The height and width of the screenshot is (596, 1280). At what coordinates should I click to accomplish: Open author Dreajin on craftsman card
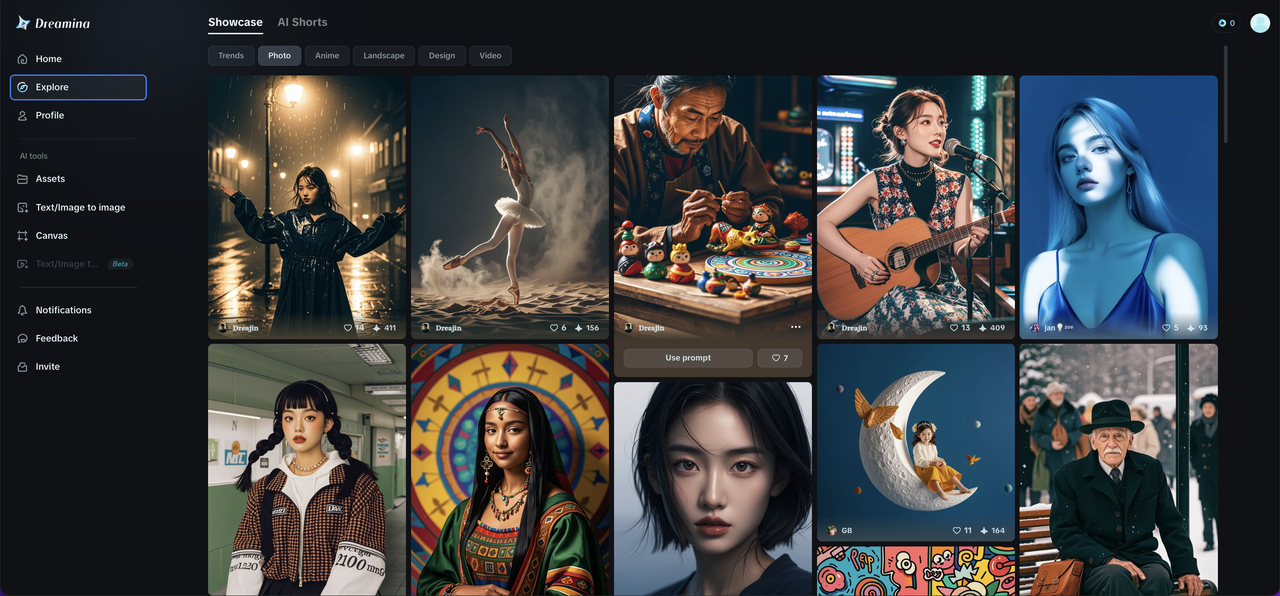[644, 328]
